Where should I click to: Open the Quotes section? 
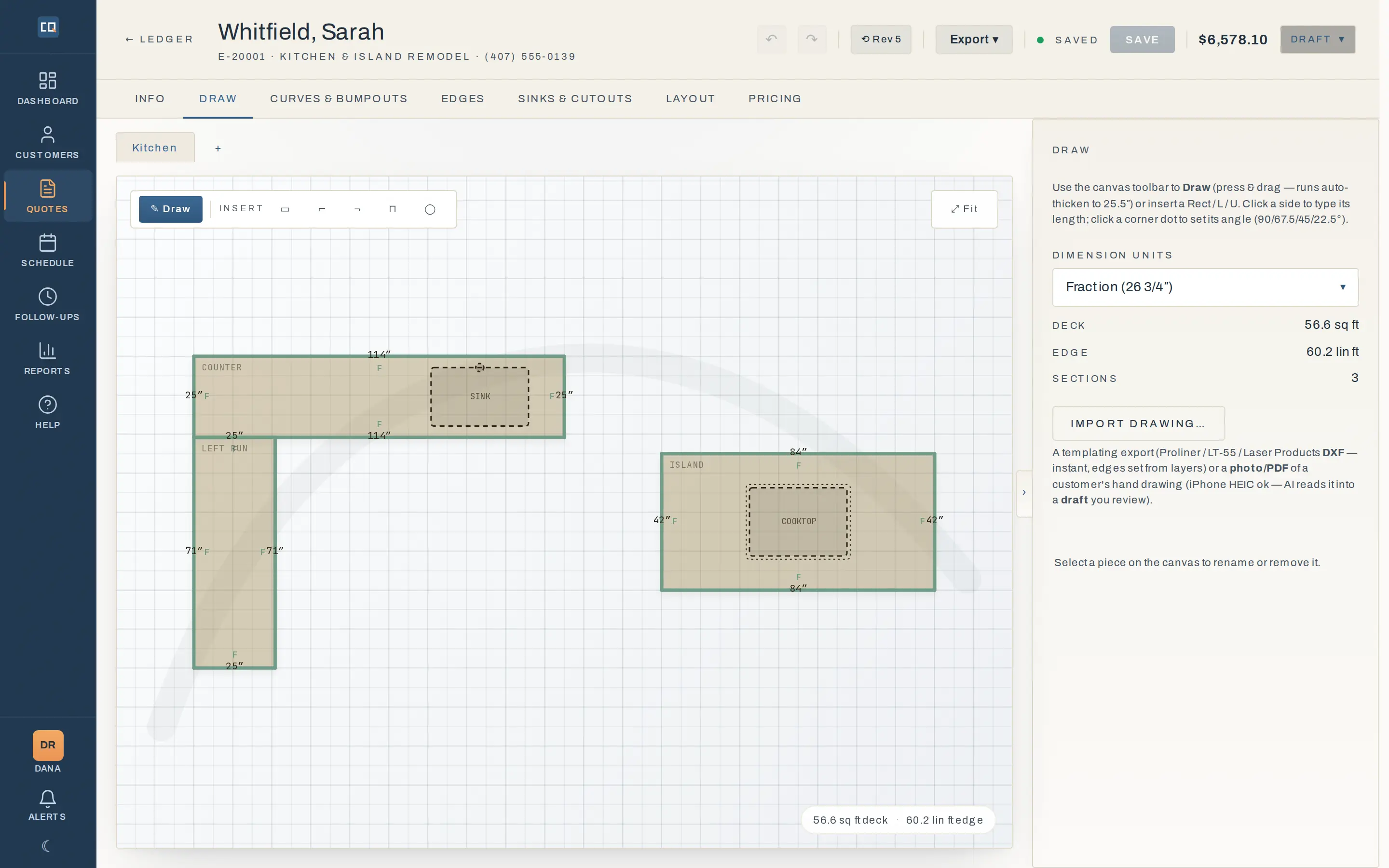coord(48,196)
